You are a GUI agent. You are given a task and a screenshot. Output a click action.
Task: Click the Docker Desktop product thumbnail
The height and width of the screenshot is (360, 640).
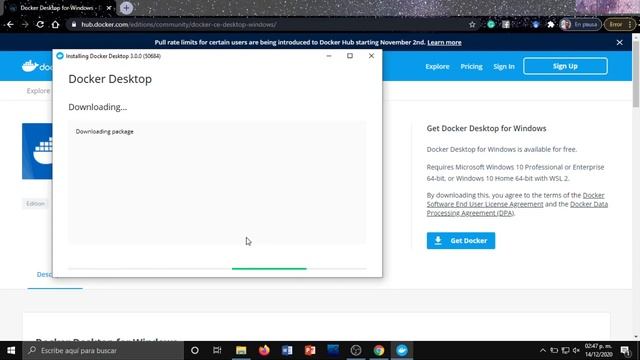pyautogui.click(x=37, y=151)
